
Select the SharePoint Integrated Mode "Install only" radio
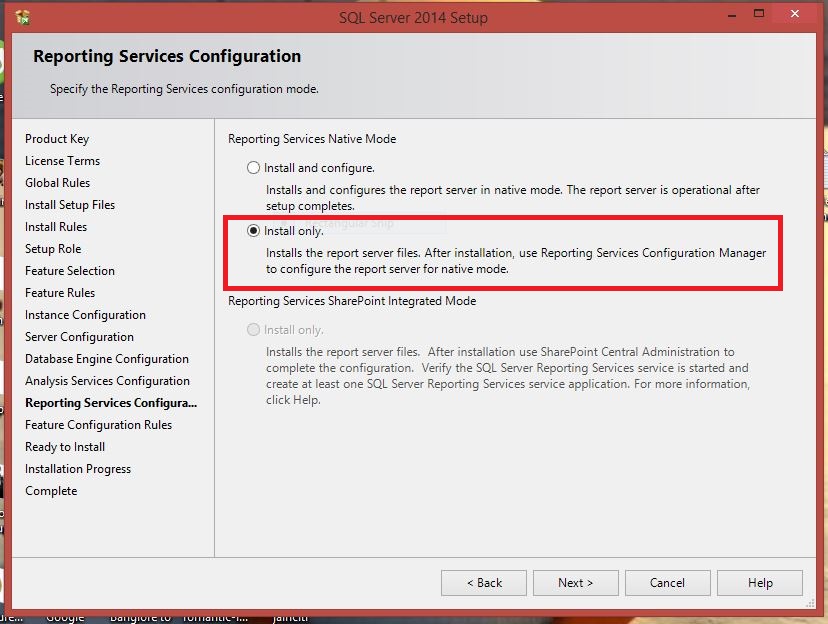(254, 330)
